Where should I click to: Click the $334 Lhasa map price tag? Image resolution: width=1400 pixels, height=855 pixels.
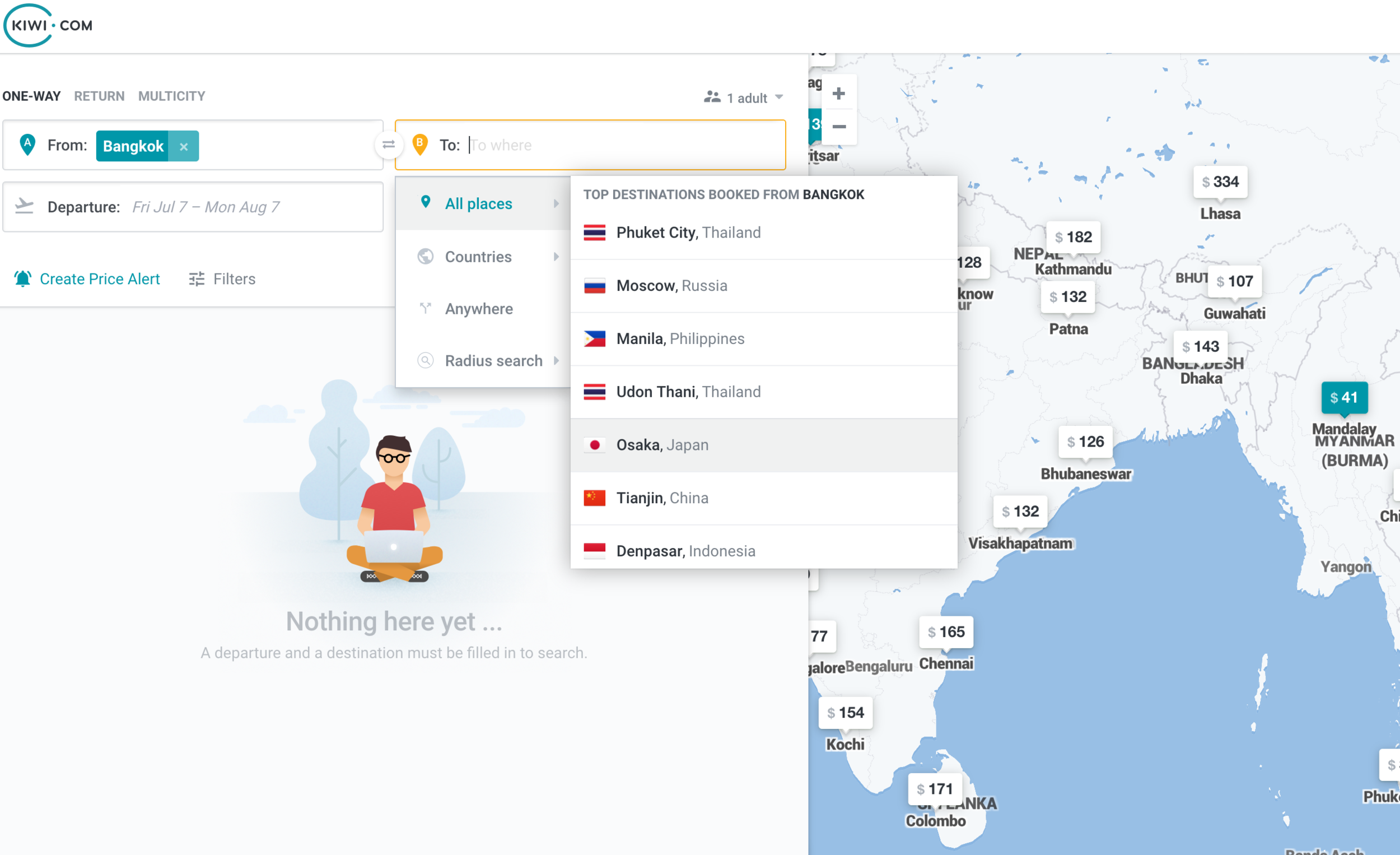tap(1220, 182)
